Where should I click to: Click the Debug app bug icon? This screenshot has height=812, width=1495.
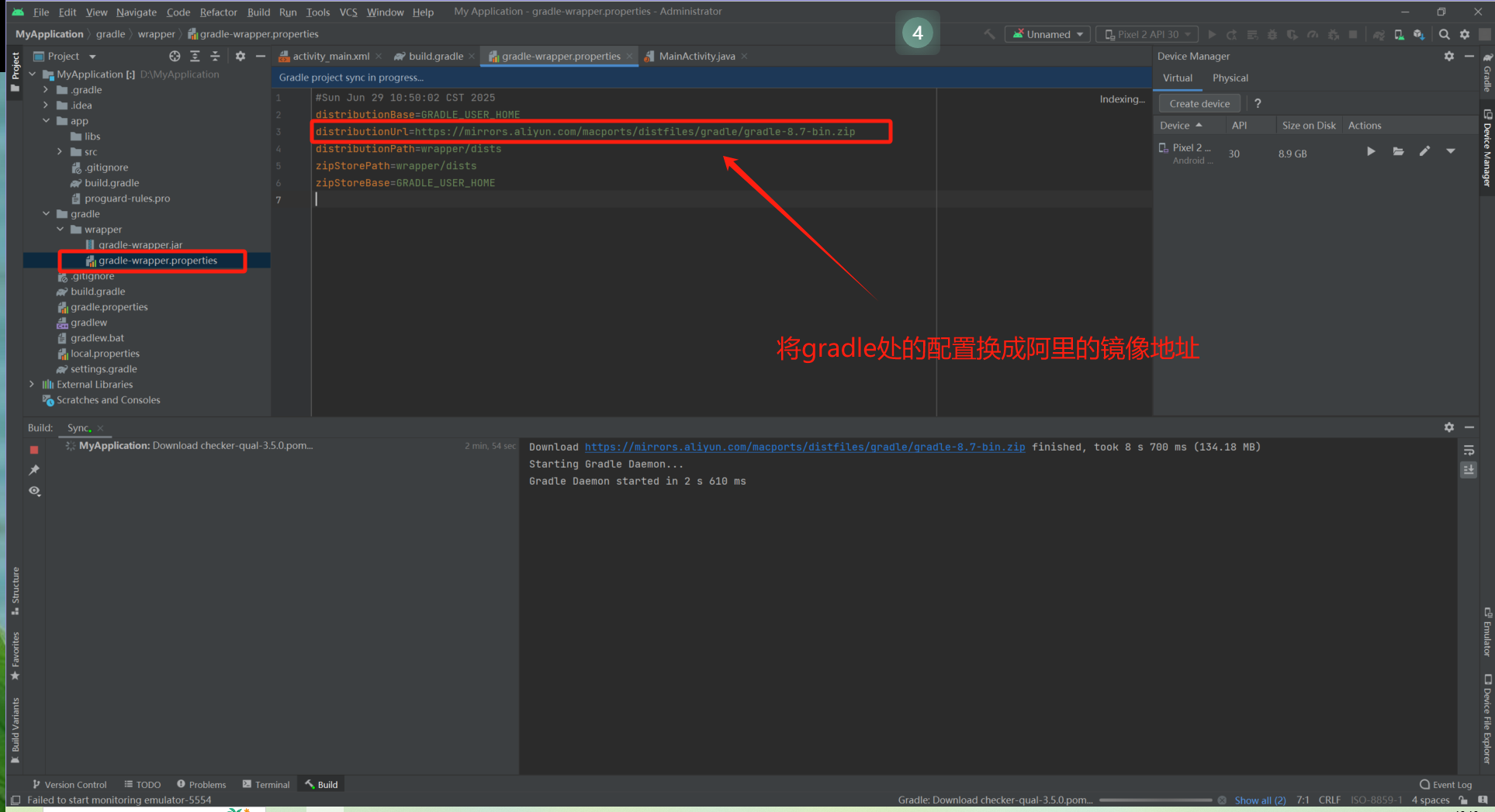click(1272, 34)
